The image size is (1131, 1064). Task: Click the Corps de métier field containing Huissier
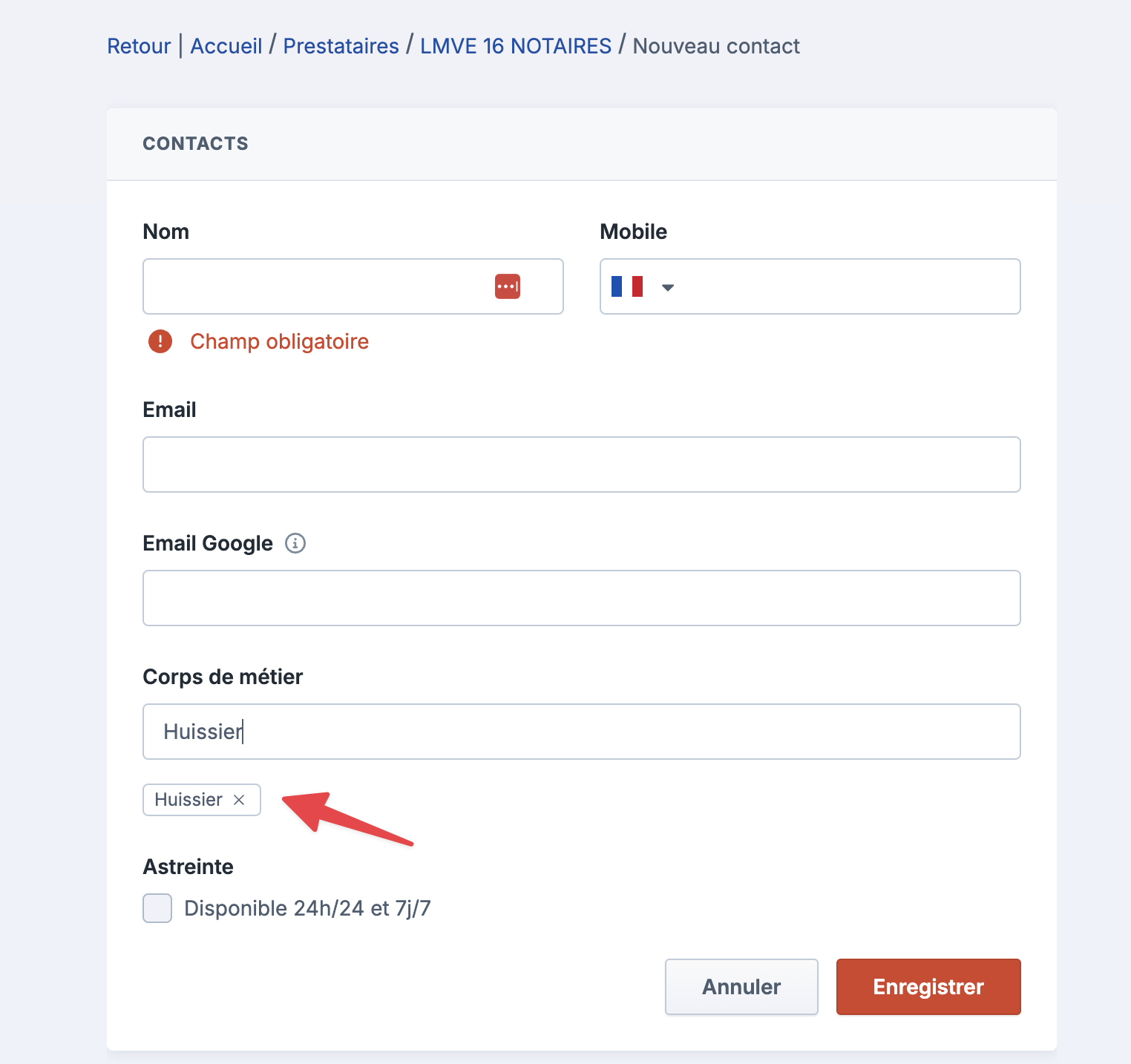pos(582,732)
